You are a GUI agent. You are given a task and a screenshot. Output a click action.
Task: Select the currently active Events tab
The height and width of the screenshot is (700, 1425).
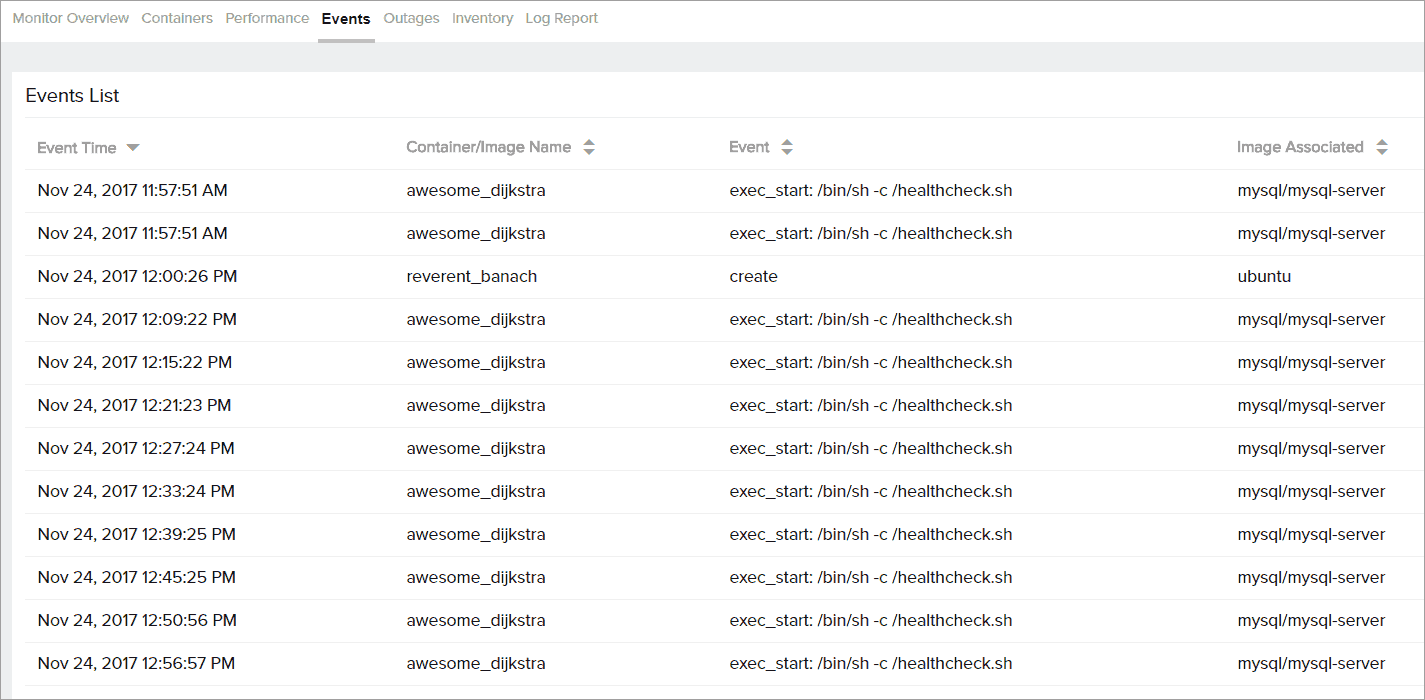point(346,18)
